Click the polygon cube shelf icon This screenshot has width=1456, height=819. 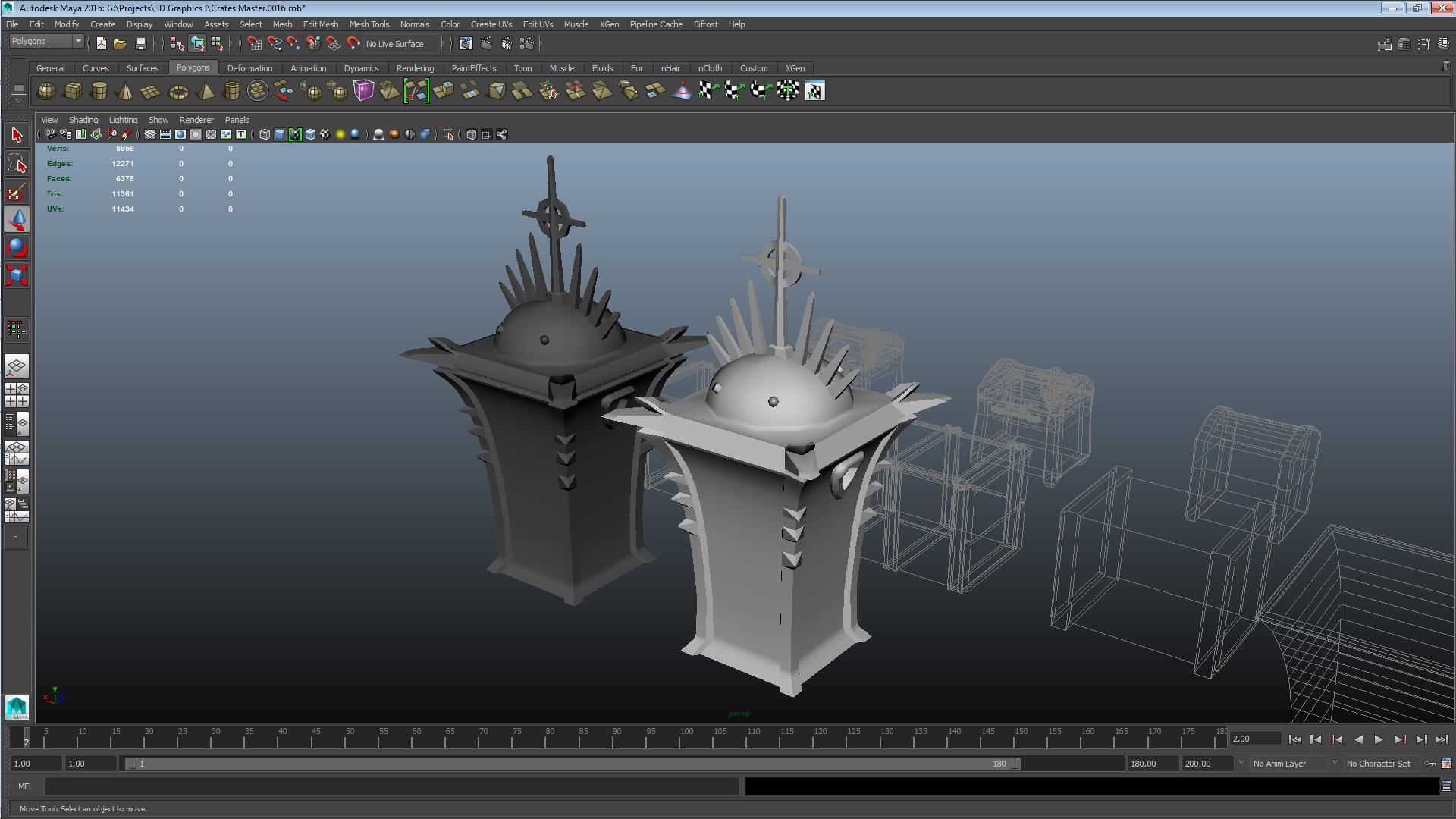pos(73,91)
